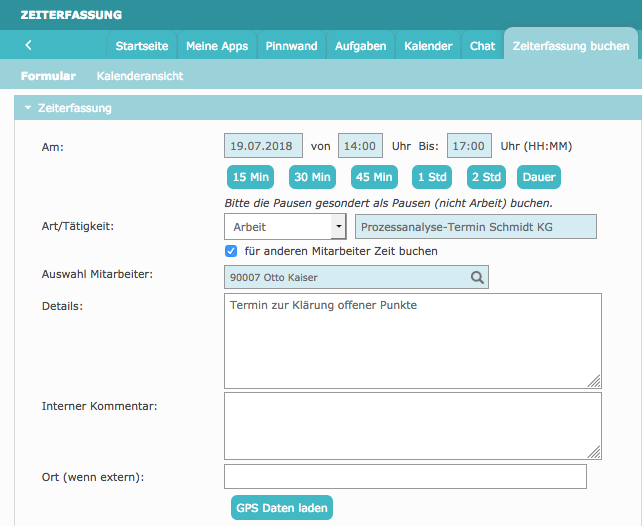Collapse the Zeiterfassung section

(x=29, y=108)
